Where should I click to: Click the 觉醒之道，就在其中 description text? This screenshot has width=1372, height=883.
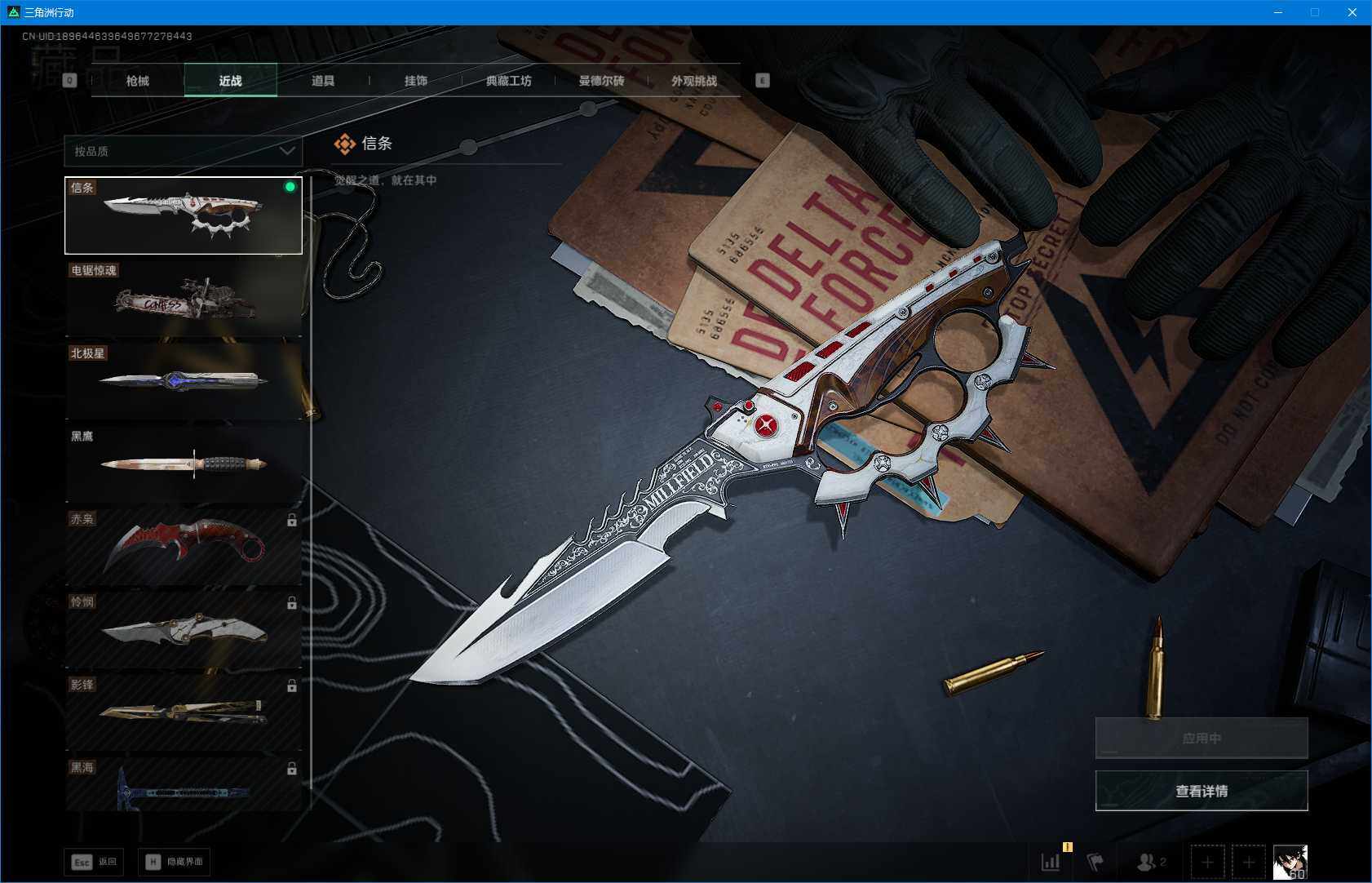point(386,180)
